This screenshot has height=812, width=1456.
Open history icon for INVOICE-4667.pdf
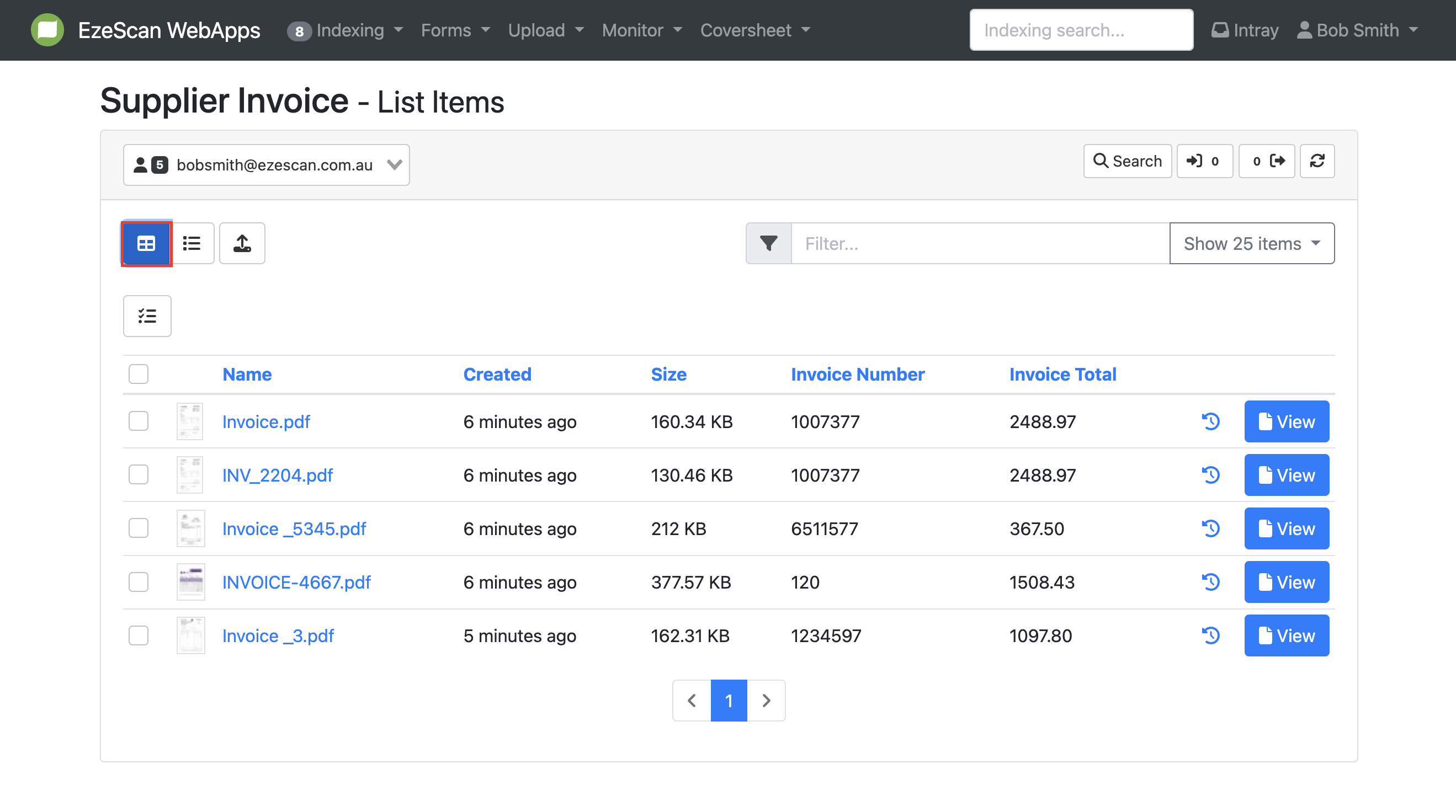[x=1211, y=582]
